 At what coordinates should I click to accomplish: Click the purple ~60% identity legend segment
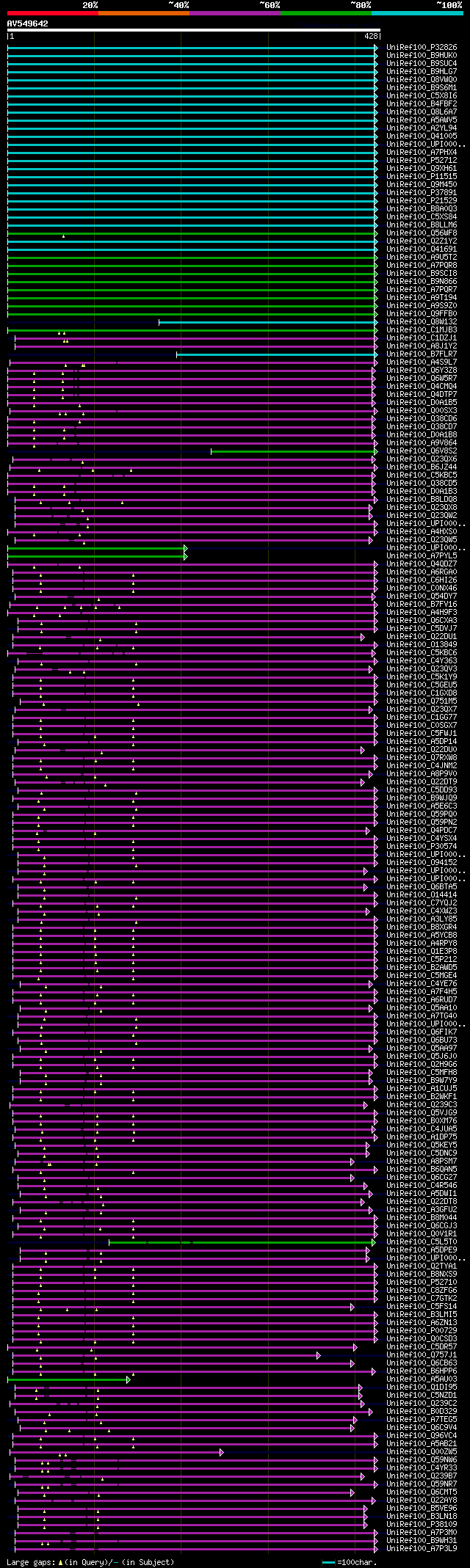point(235,12)
